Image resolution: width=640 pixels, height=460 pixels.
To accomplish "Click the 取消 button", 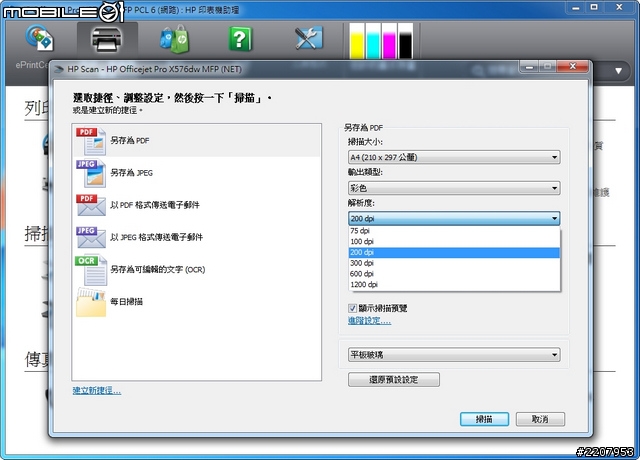I will (x=540, y=419).
